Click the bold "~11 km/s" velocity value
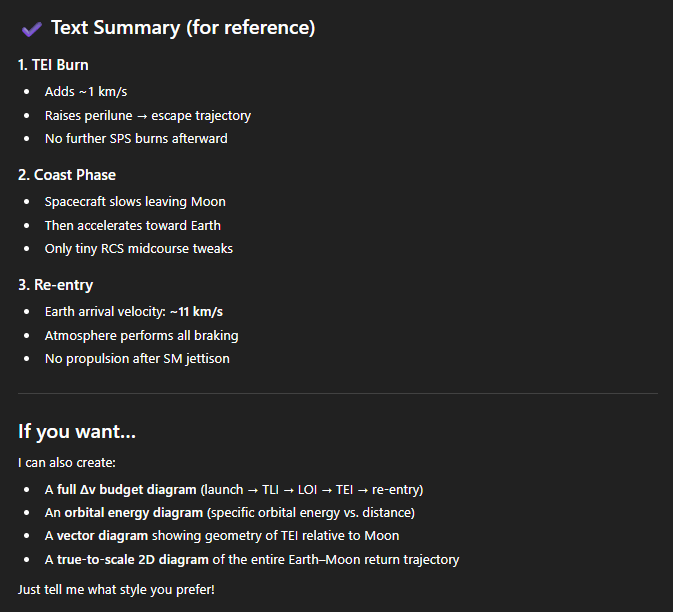The height and width of the screenshot is (612, 673). [x=196, y=312]
